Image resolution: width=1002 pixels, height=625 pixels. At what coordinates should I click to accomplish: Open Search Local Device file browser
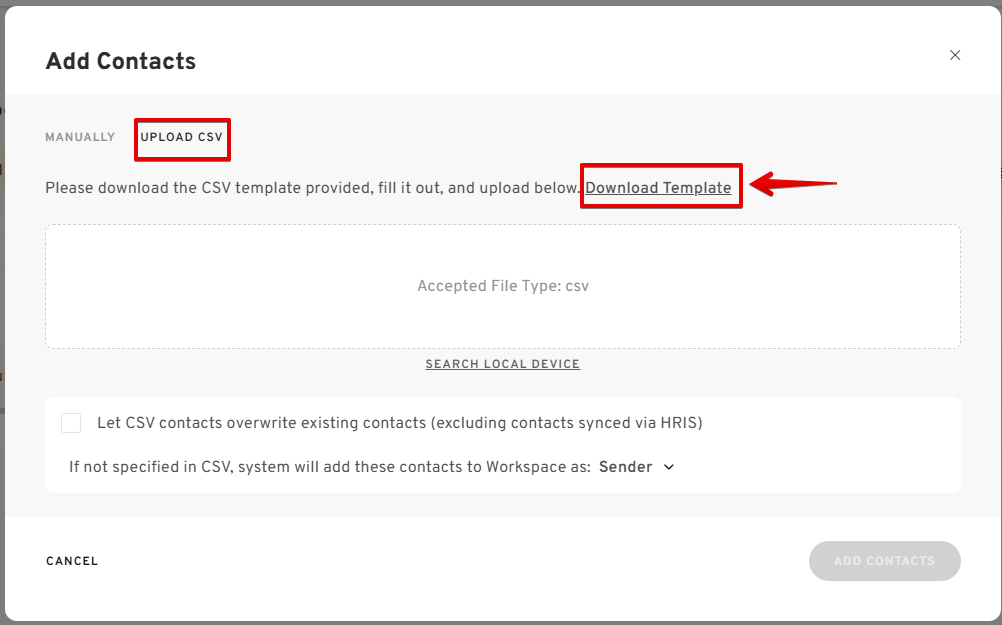coord(503,364)
